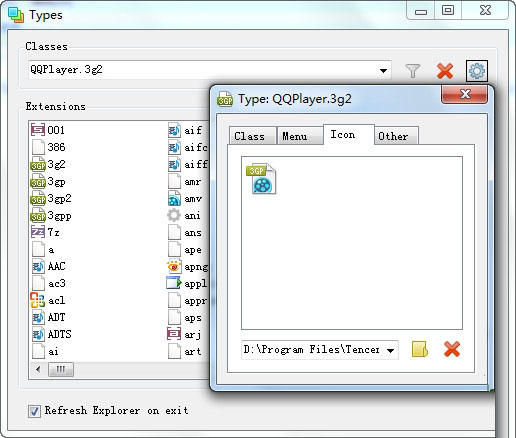Image resolution: width=516 pixels, height=438 pixels.
Task: Select the 7z extension entry
Action: [46, 232]
